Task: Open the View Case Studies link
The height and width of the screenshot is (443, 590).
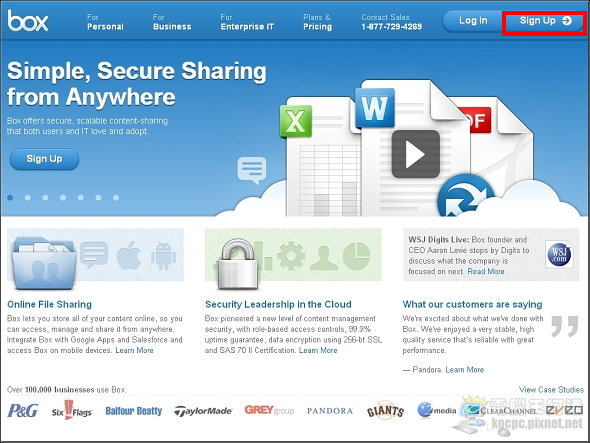Action: [x=551, y=390]
